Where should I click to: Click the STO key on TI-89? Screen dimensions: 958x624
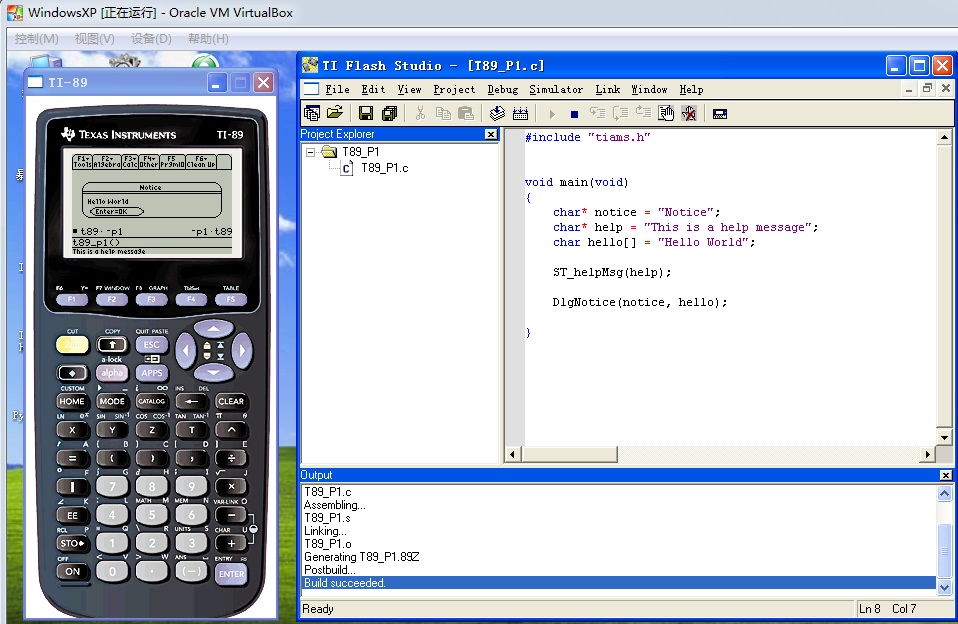point(72,543)
